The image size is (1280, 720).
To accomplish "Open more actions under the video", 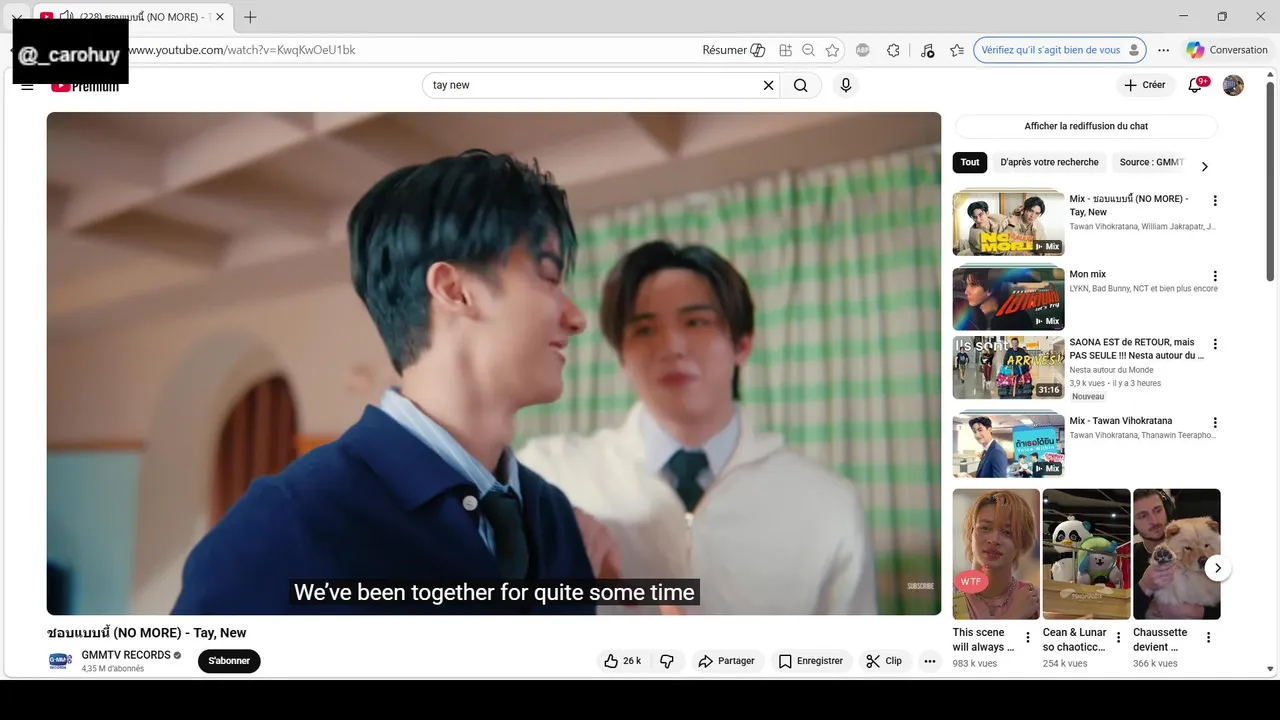I will (x=930, y=661).
